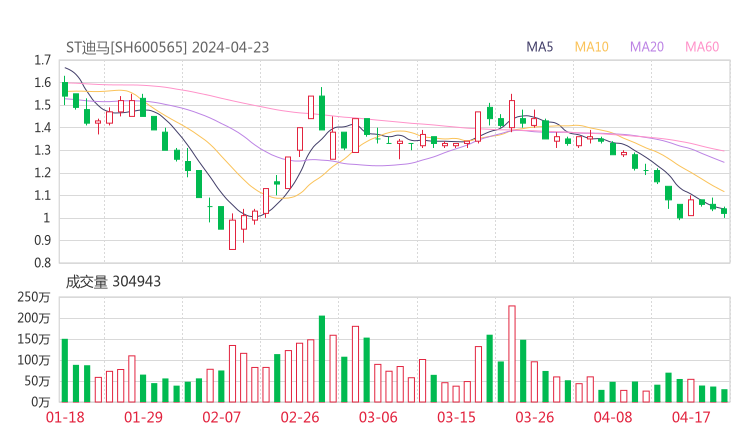Select the 03-26 date axis label

point(535,417)
